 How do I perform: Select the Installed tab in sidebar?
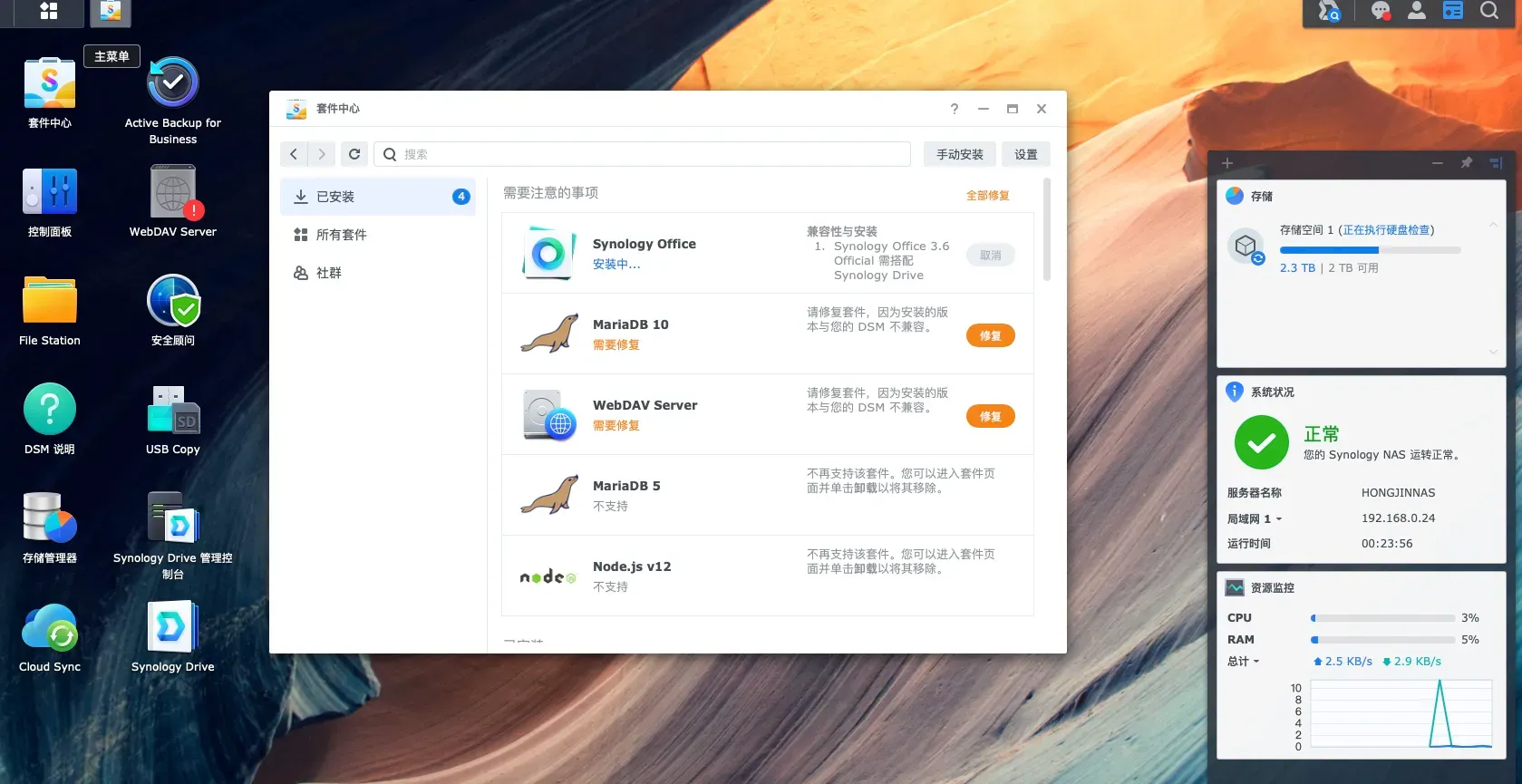pyautogui.click(x=378, y=197)
